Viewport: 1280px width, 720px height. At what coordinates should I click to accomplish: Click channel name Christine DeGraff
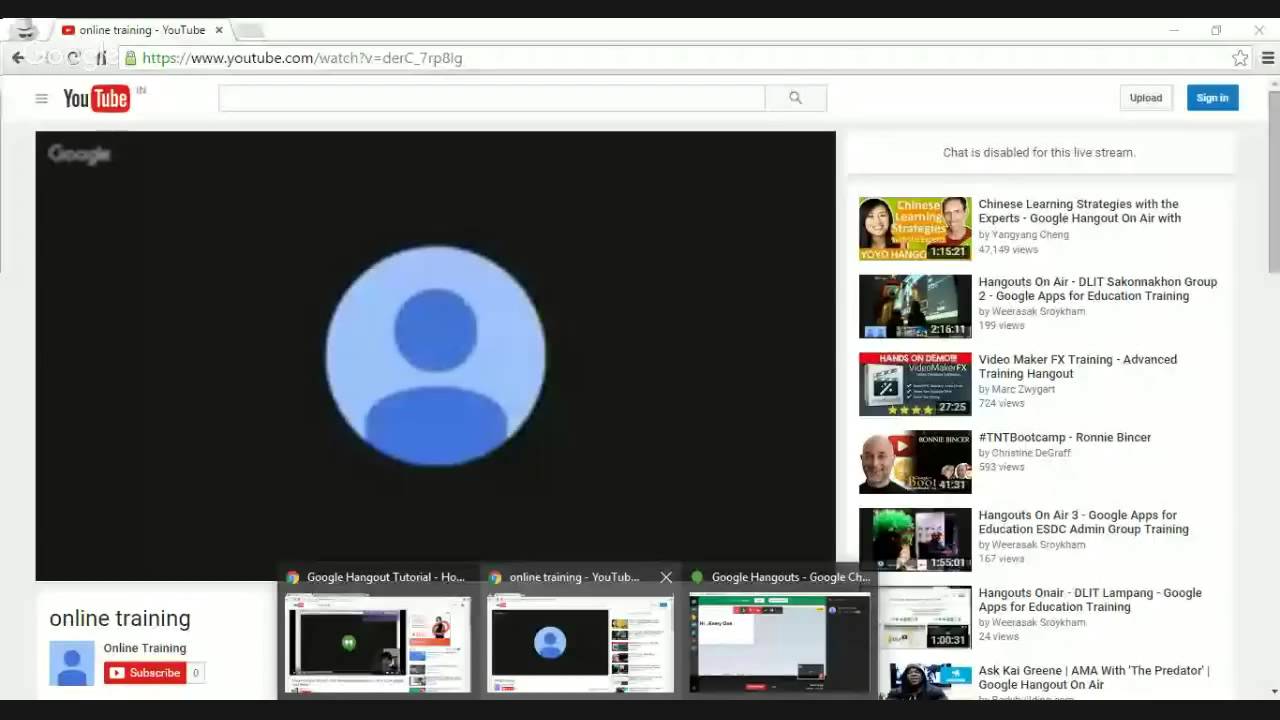coord(1031,453)
